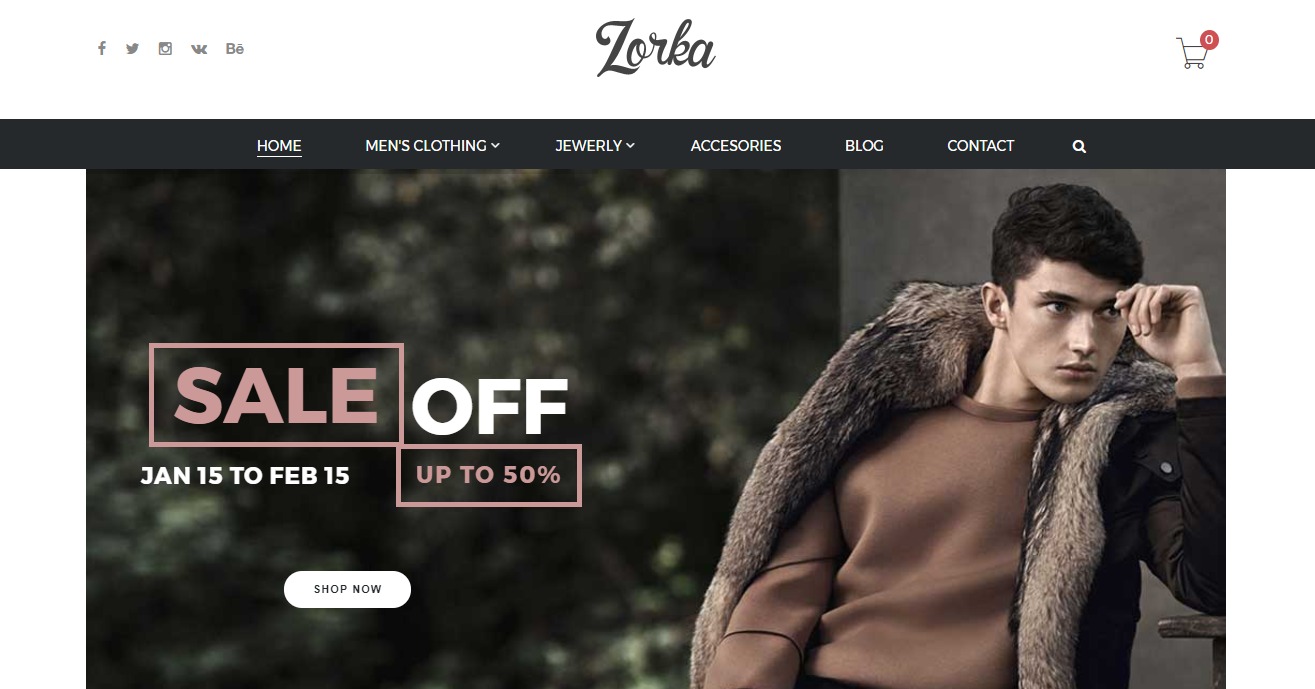Image resolution: width=1315 pixels, height=689 pixels.
Task: Visit the Blog page
Action: (864, 146)
